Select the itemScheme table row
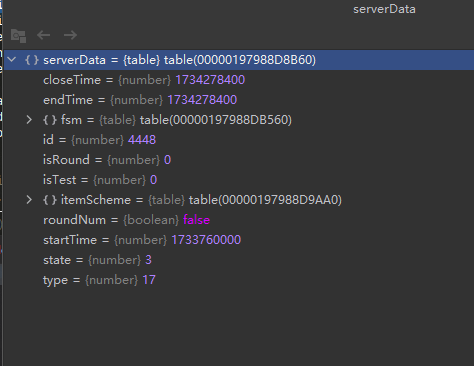Image resolution: width=474 pixels, height=366 pixels. [239, 200]
